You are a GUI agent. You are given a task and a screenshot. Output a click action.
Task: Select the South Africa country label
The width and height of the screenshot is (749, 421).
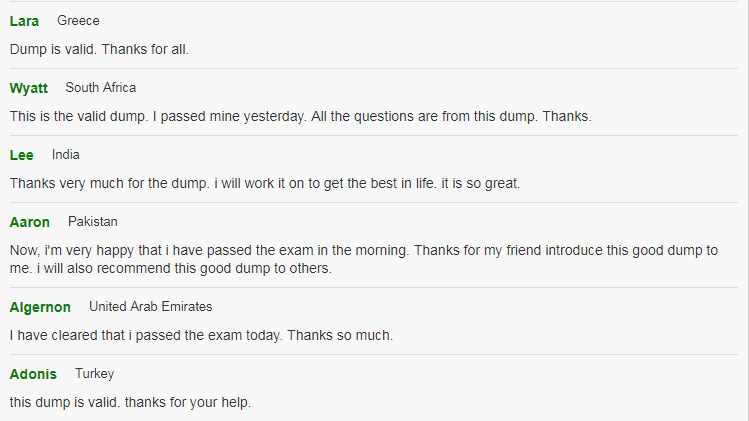click(x=101, y=87)
